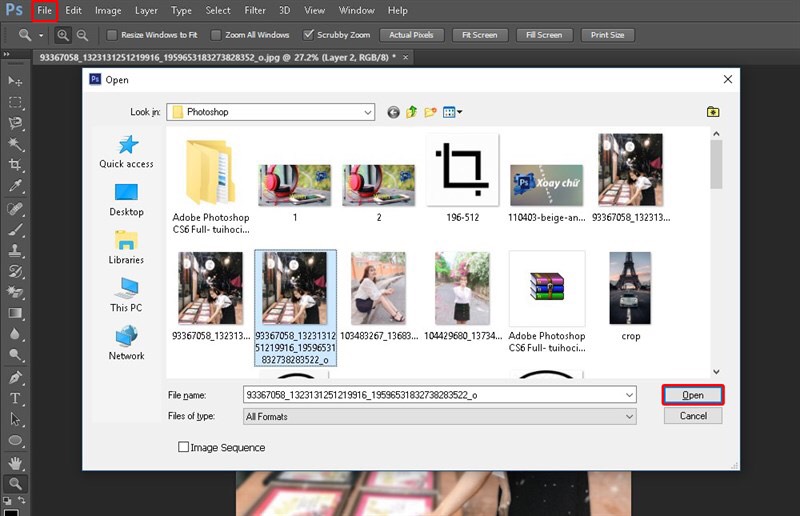Go to Desktop location in sidebar

click(x=127, y=200)
